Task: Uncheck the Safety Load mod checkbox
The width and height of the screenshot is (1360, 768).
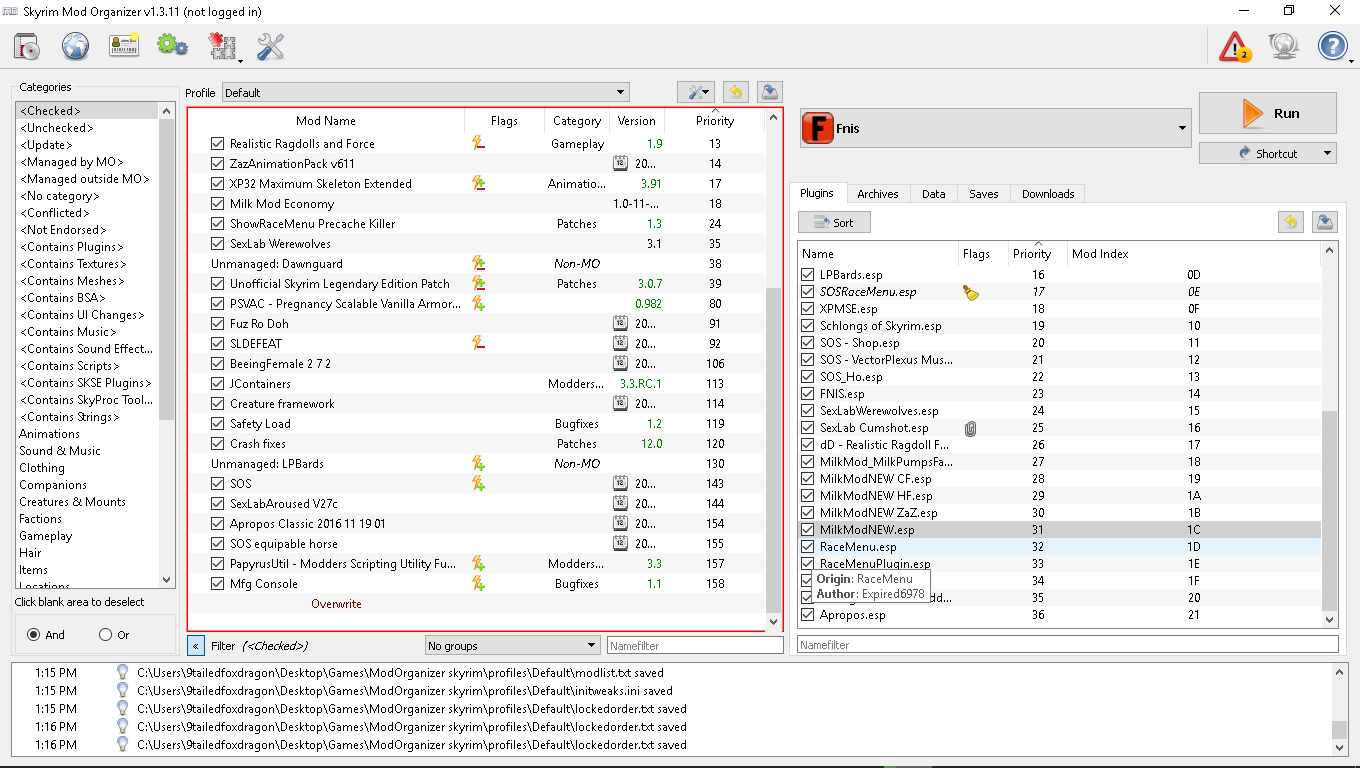Action: (x=218, y=424)
